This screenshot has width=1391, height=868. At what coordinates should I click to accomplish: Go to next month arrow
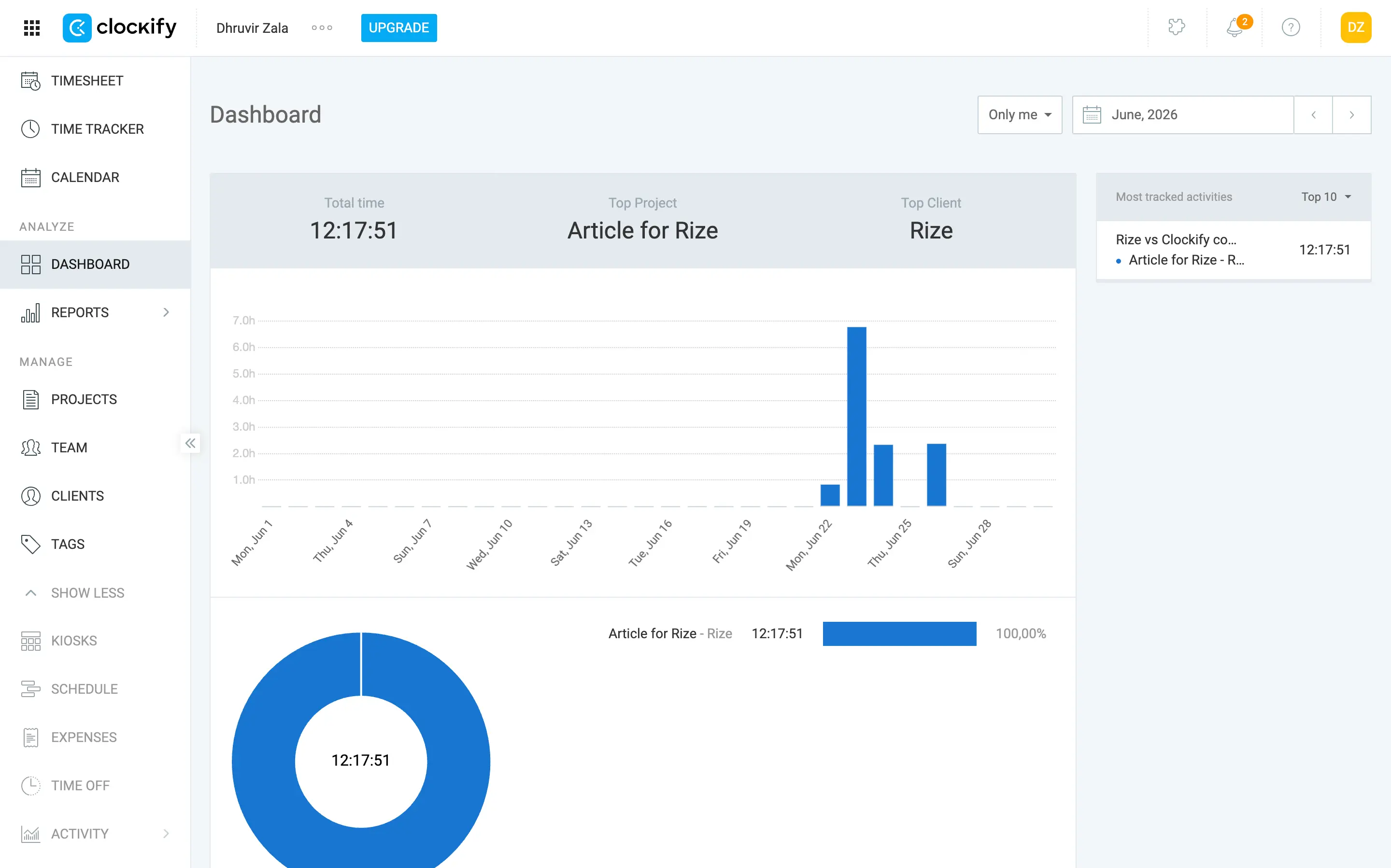point(1351,115)
